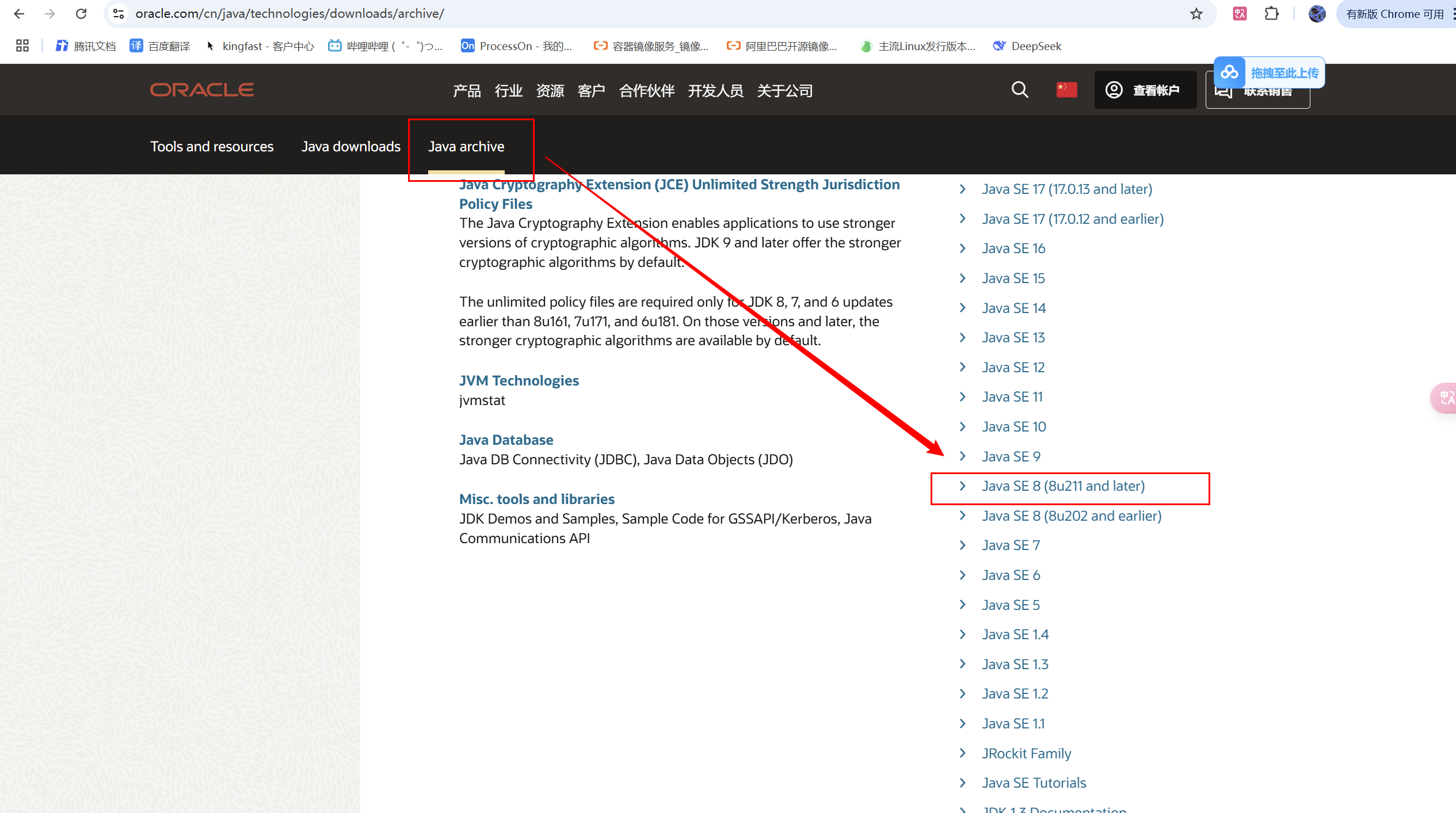Screen dimensions: 1456x813
Task: Open the Java SE 1.2 archive
Action: (x=1015, y=694)
